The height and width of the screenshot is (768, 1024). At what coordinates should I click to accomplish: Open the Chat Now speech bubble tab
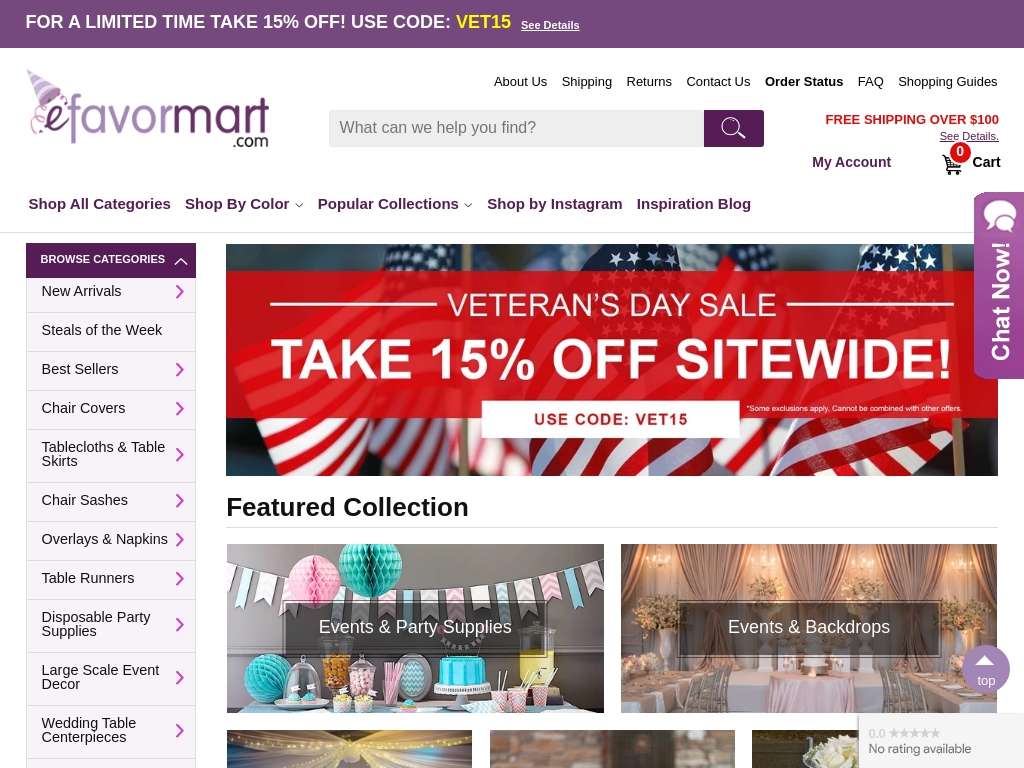(999, 285)
